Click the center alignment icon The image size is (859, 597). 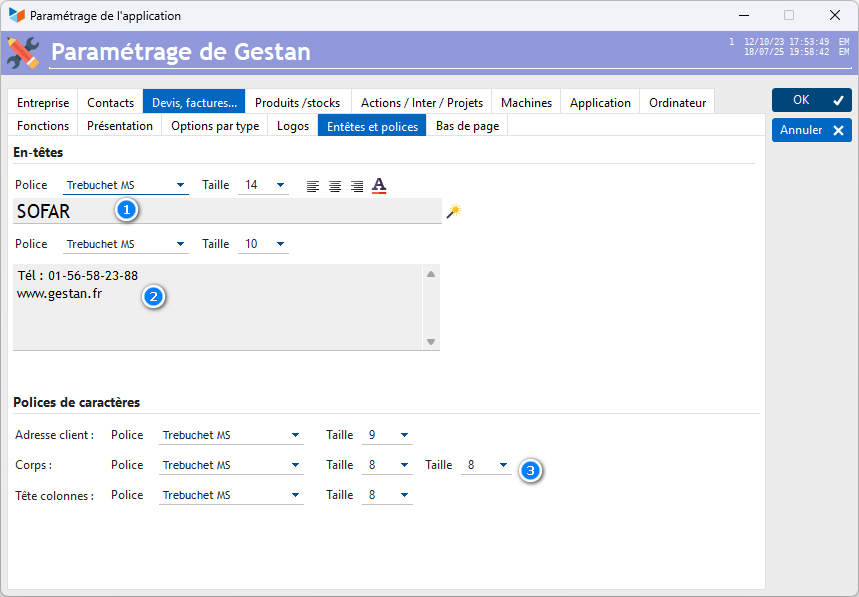[335, 186]
